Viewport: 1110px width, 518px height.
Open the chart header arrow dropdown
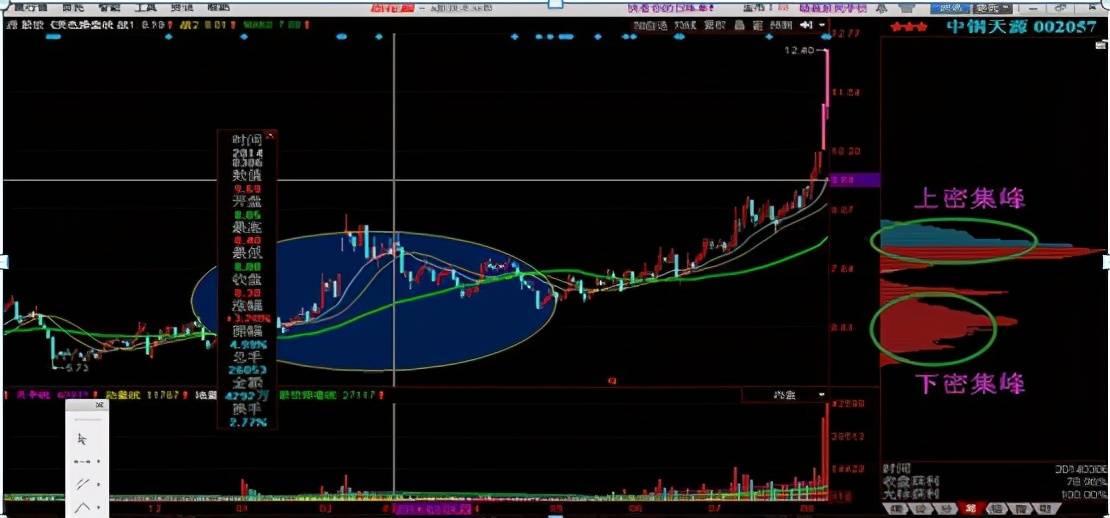pos(823,25)
